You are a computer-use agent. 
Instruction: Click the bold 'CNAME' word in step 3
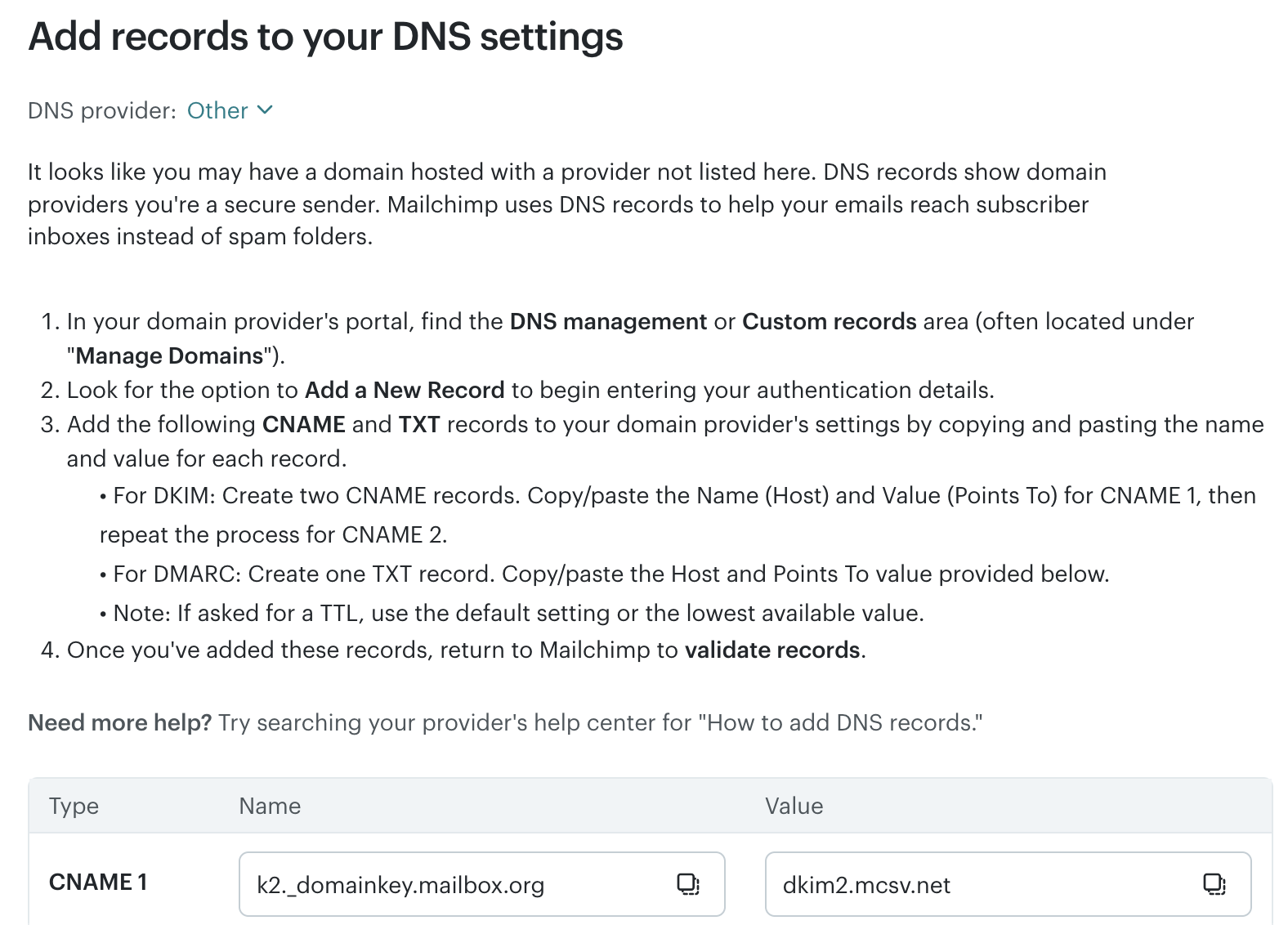pyautogui.click(x=303, y=425)
